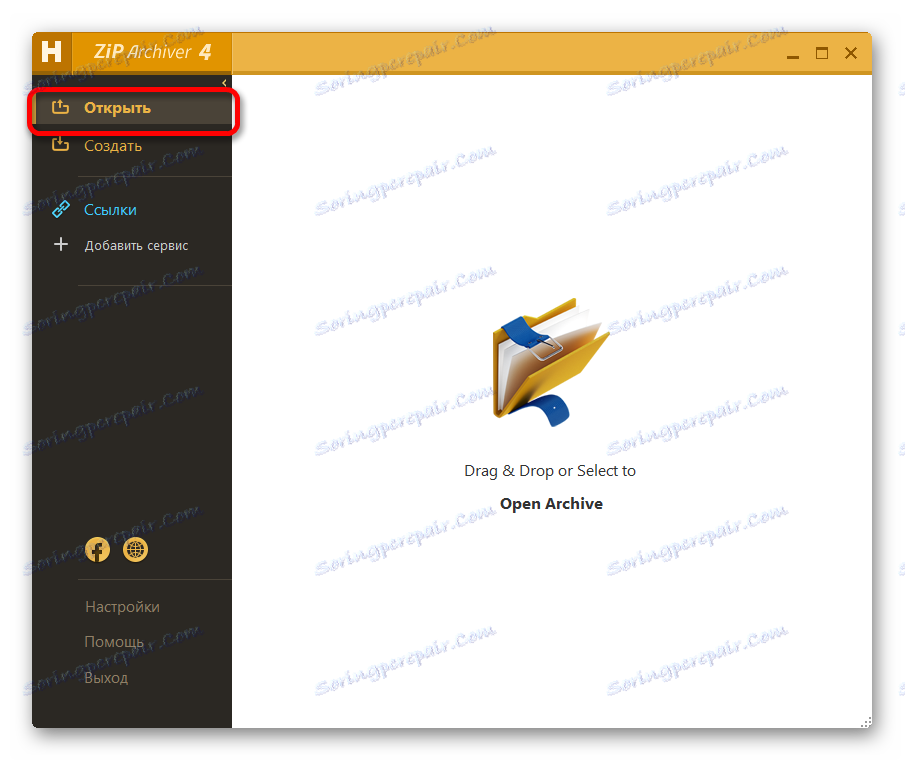This screenshot has height=761, width=905.
Task: Collapse the sidebar with the small chevron
Action: [x=224, y=83]
